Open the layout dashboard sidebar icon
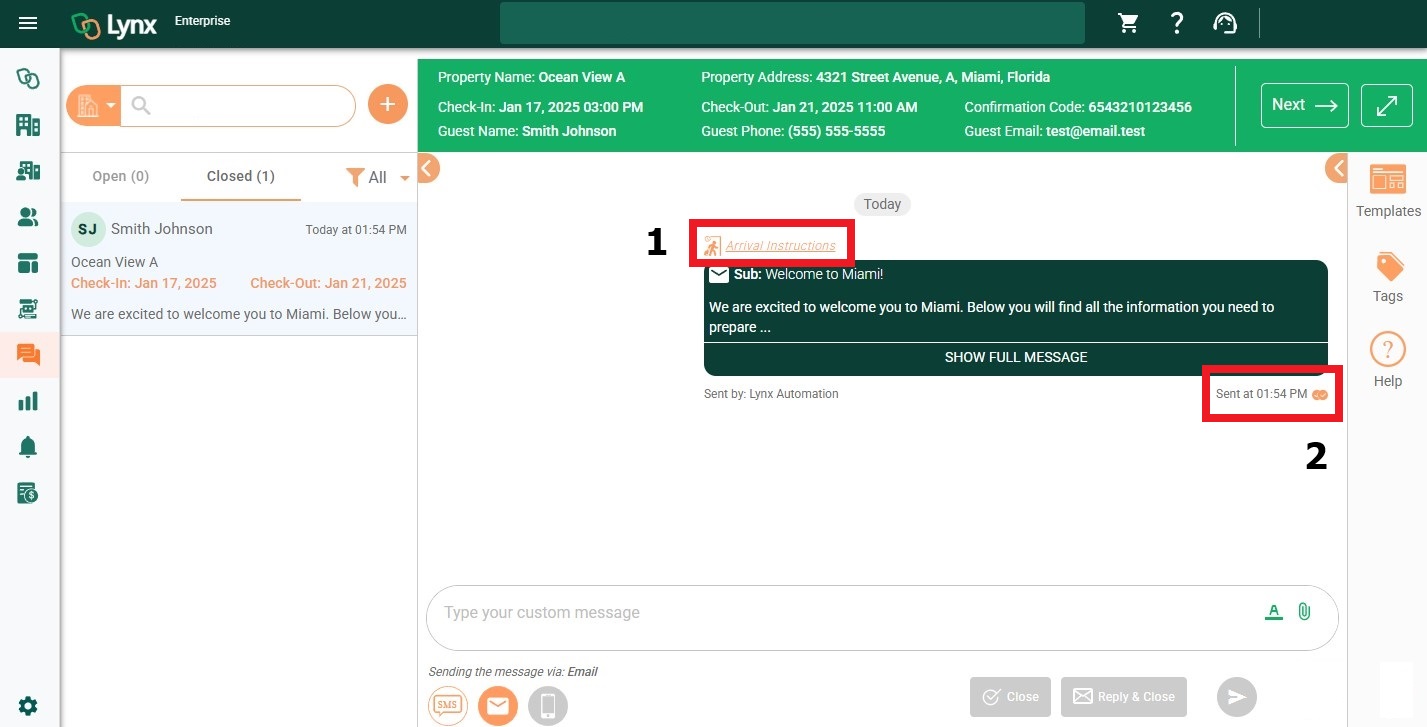This screenshot has width=1427, height=727. click(x=28, y=263)
